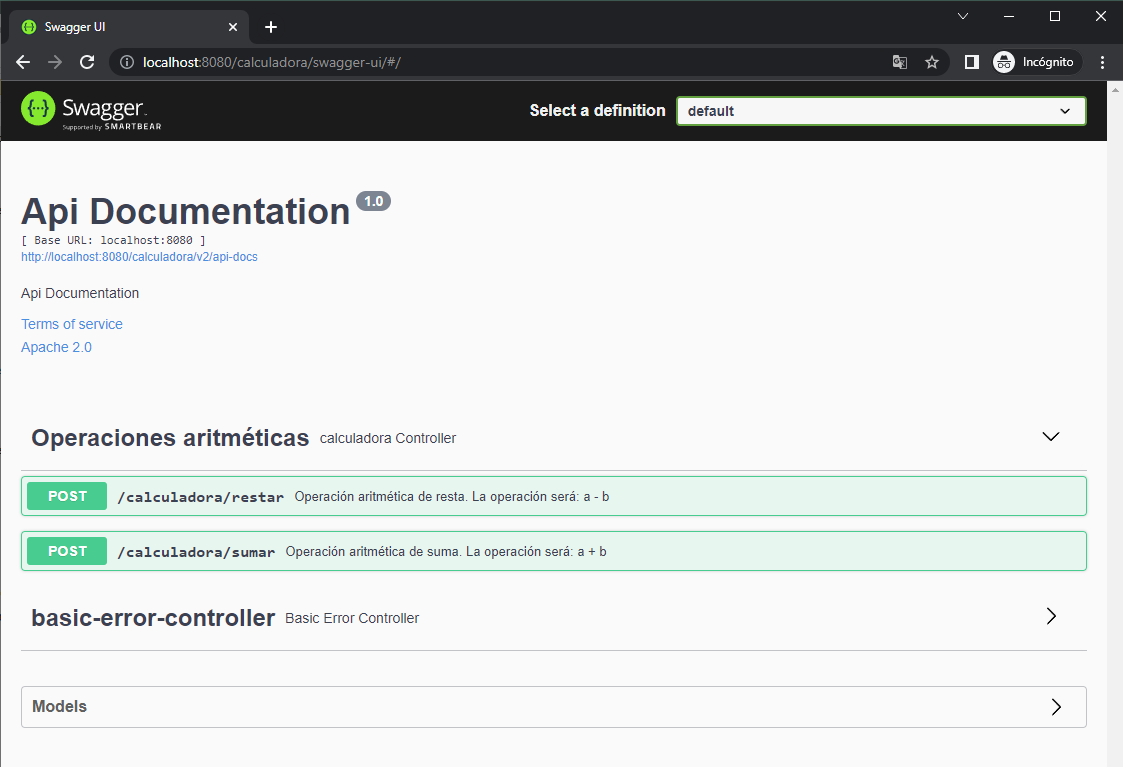Click inside the browser address bar

click(400, 61)
